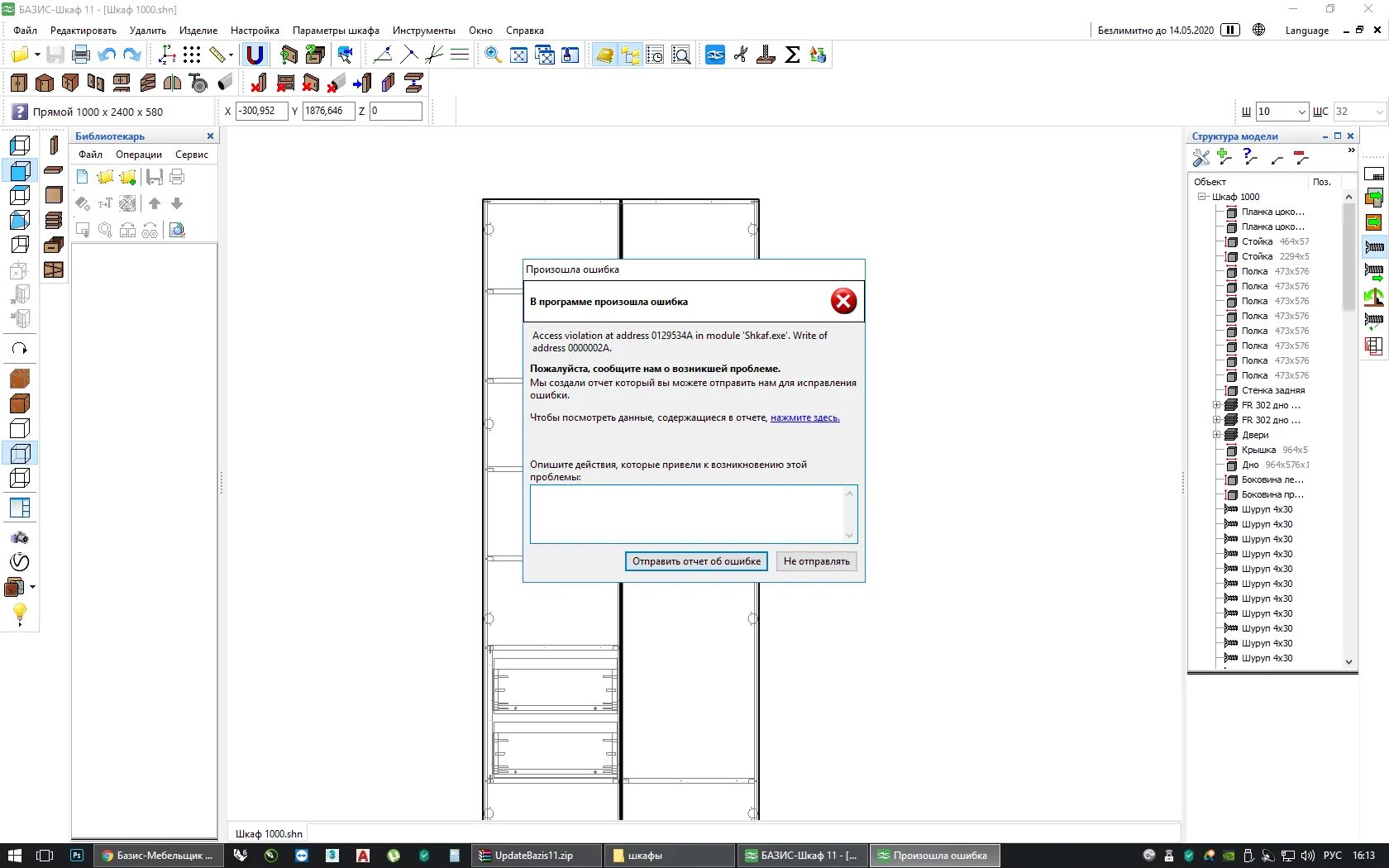
Task: Click the metal tube rod icon
Action: tap(224, 83)
